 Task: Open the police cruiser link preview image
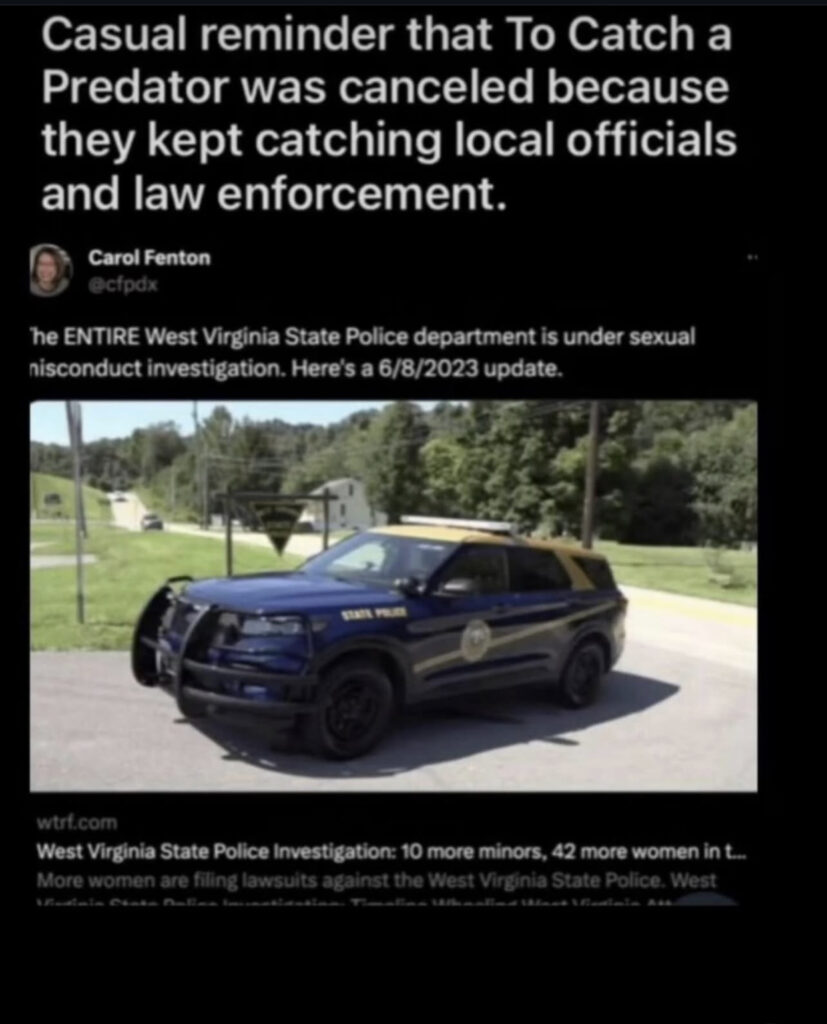click(x=393, y=596)
